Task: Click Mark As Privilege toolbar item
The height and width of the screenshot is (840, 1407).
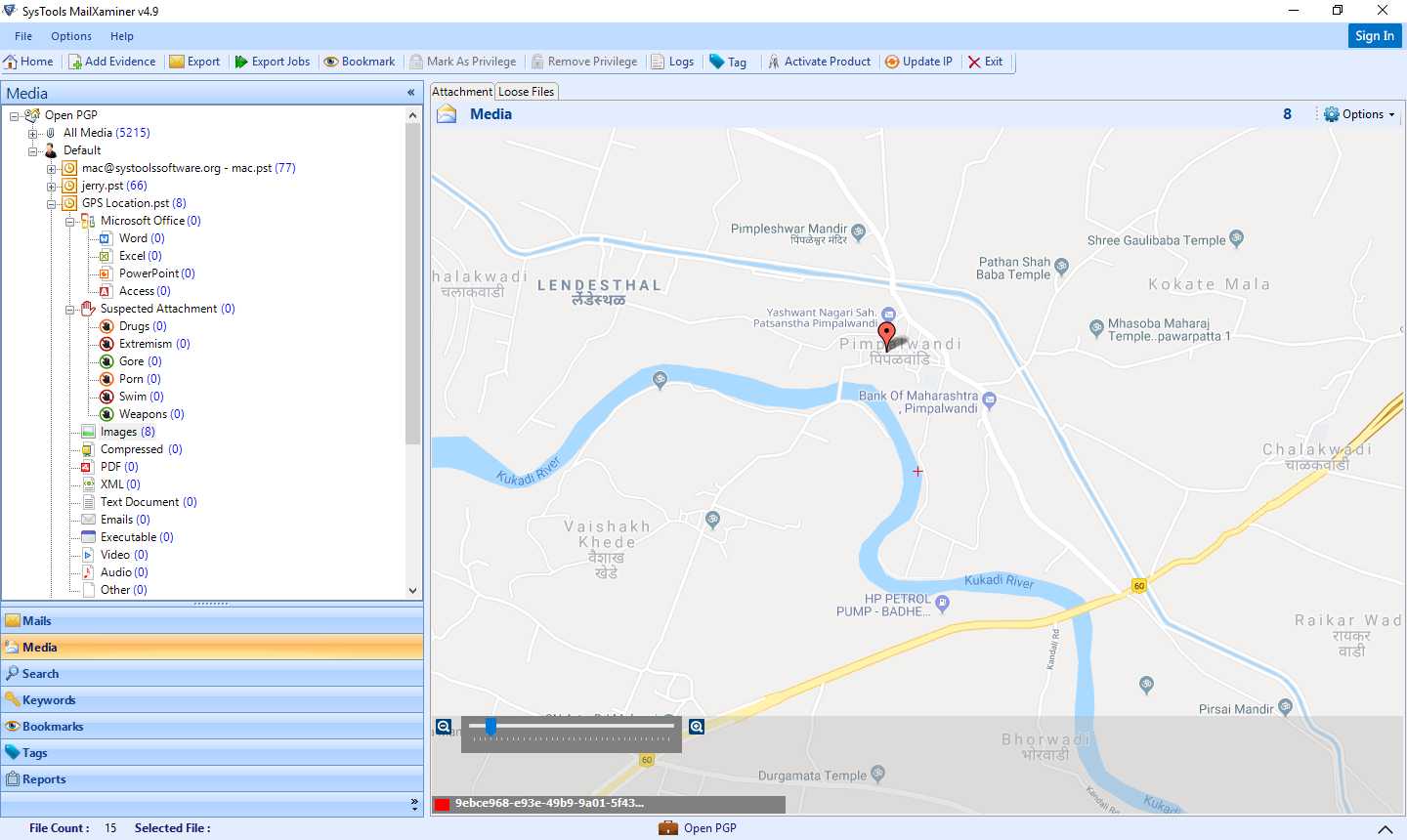Action: (x=463, y=62)
